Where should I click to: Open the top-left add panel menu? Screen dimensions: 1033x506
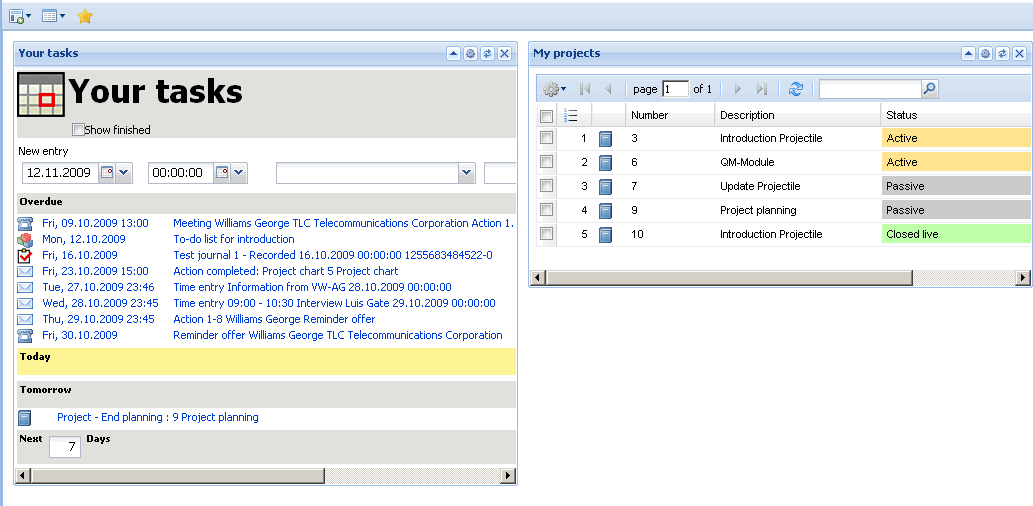click(19, 16)
